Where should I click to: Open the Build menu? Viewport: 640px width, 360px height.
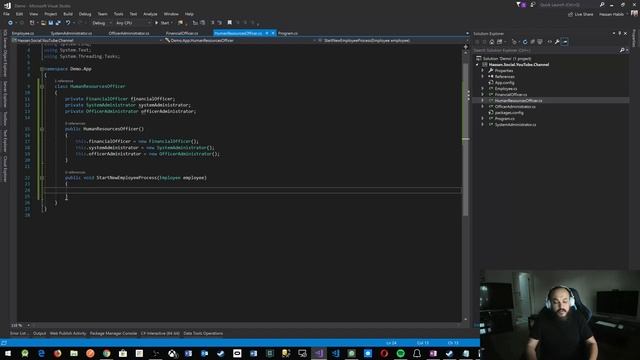pyautogui.click(x=68, y=14)
